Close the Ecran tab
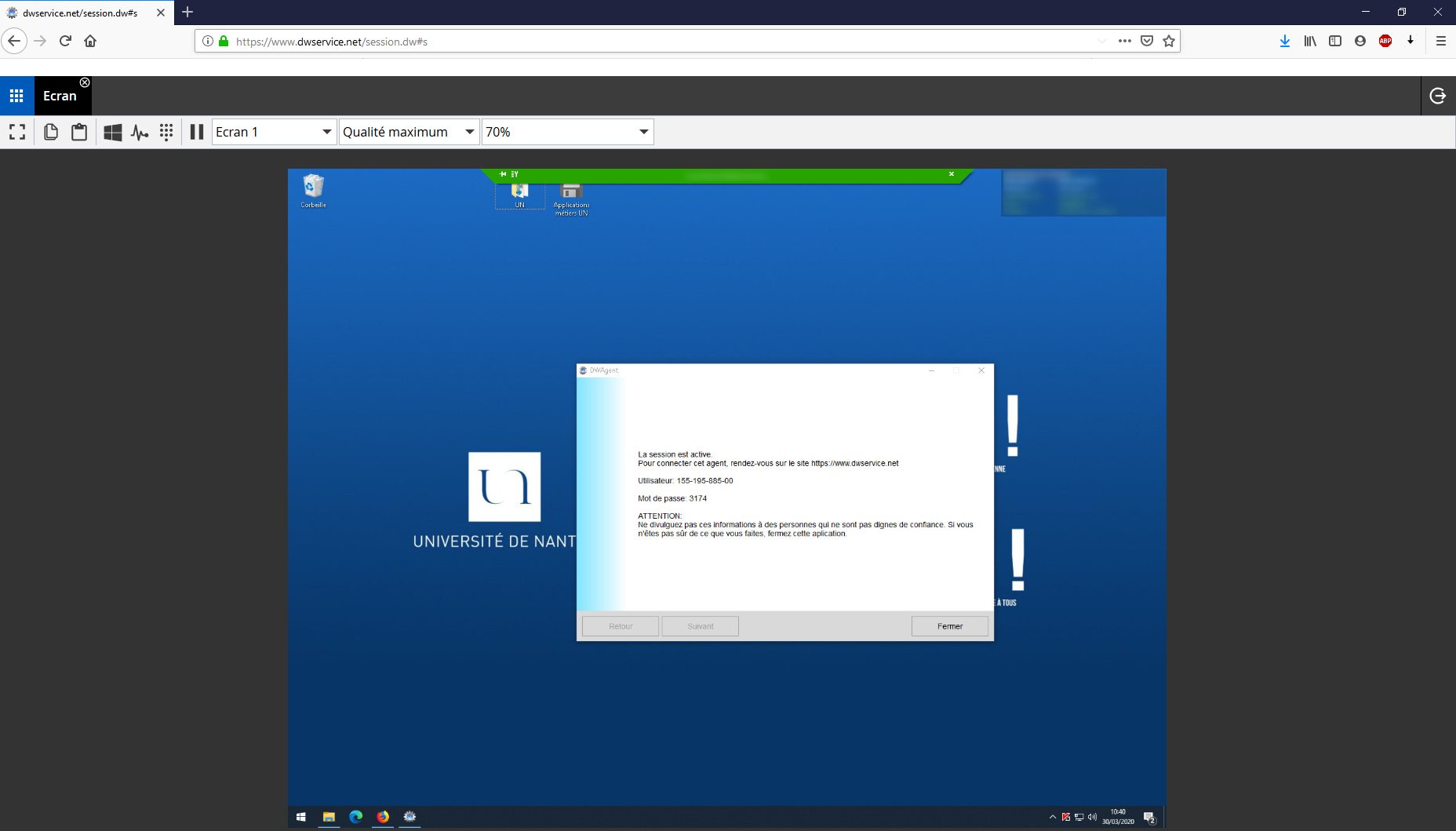This screenshot has width=1456, height=831. (85, 82)
